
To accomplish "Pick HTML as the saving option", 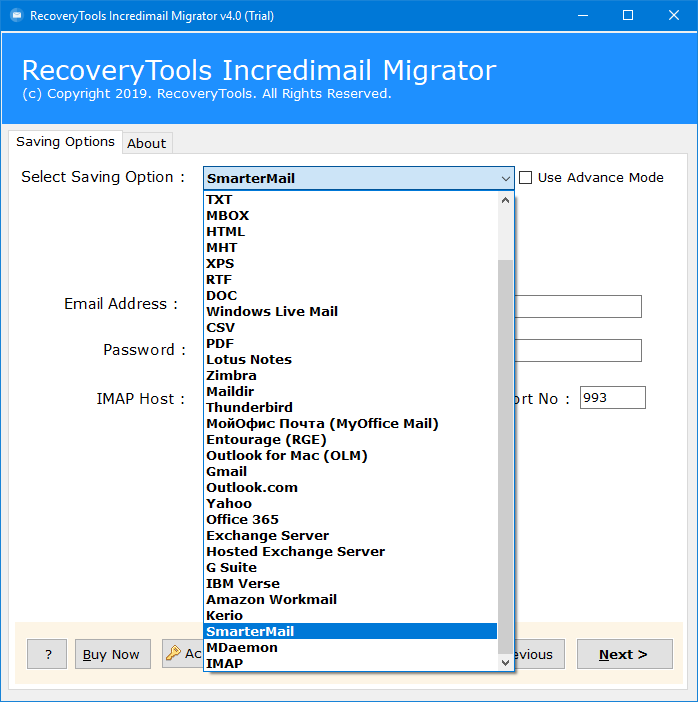I will coord(351,231).
